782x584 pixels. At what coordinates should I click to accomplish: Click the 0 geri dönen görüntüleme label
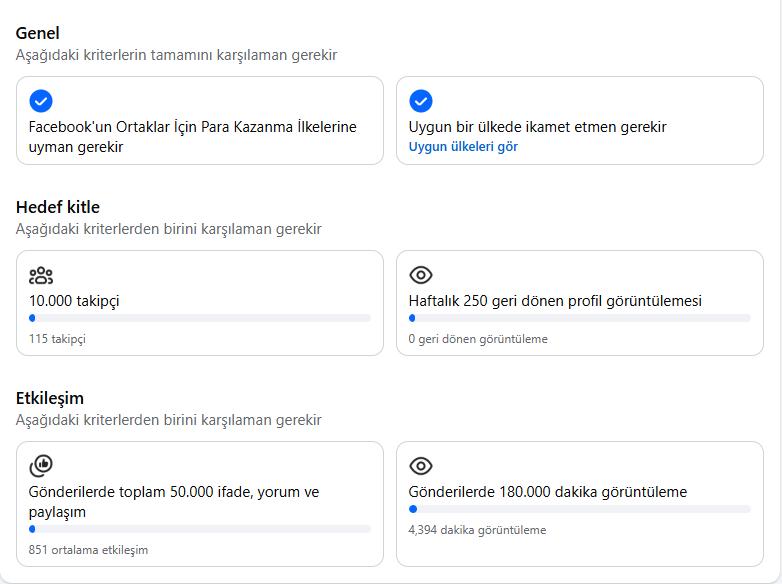tap(478, 339)
